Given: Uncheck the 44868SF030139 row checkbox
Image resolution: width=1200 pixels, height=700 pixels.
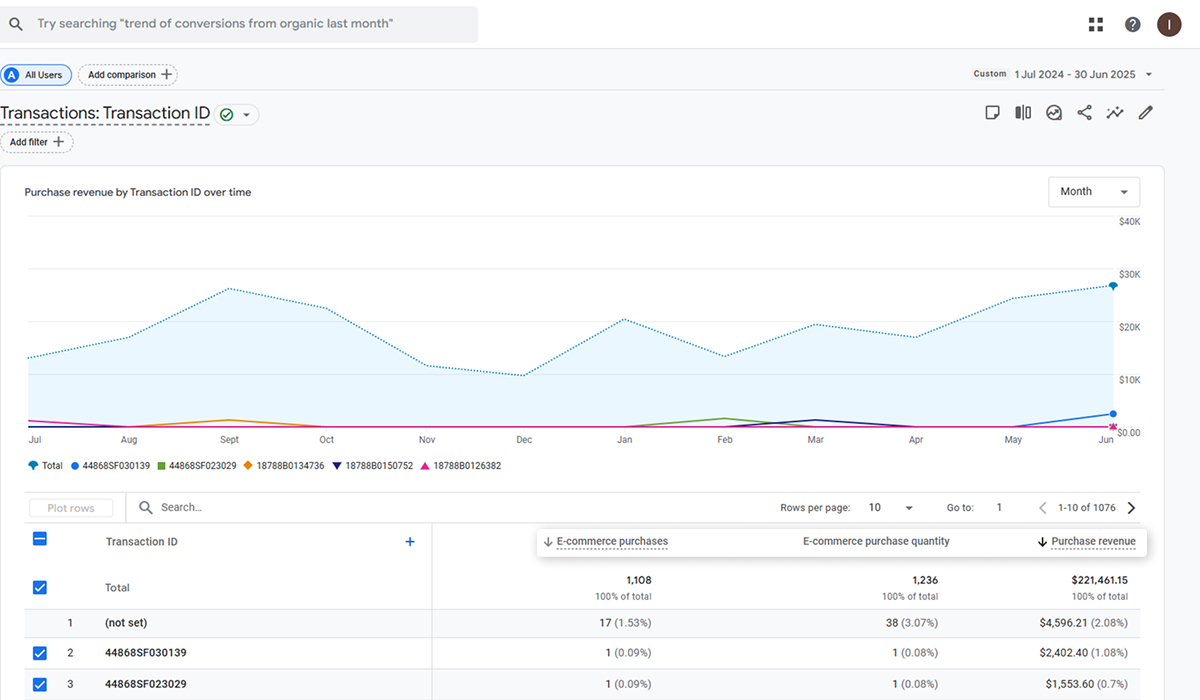Looking at the screenshot, I should 40,653.
